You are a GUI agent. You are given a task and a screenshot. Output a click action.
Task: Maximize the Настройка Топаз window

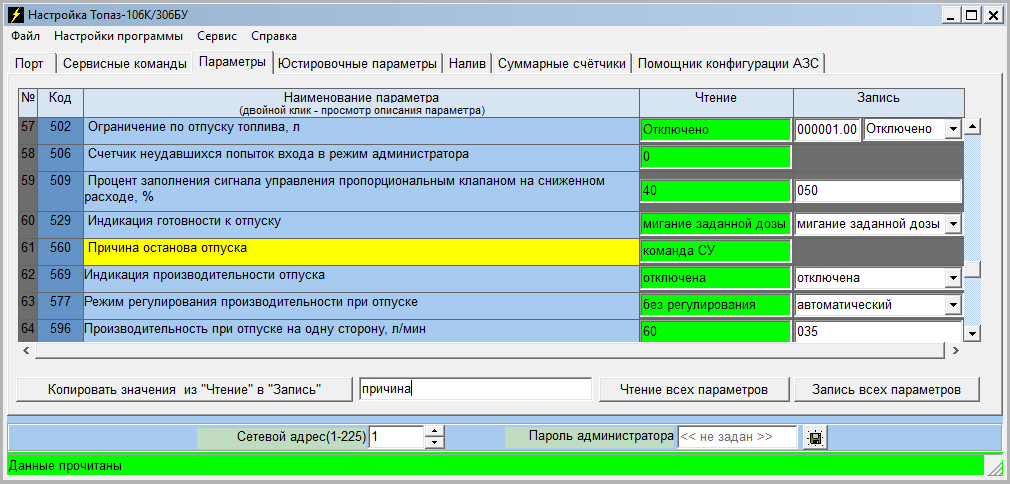click(972, 14)
